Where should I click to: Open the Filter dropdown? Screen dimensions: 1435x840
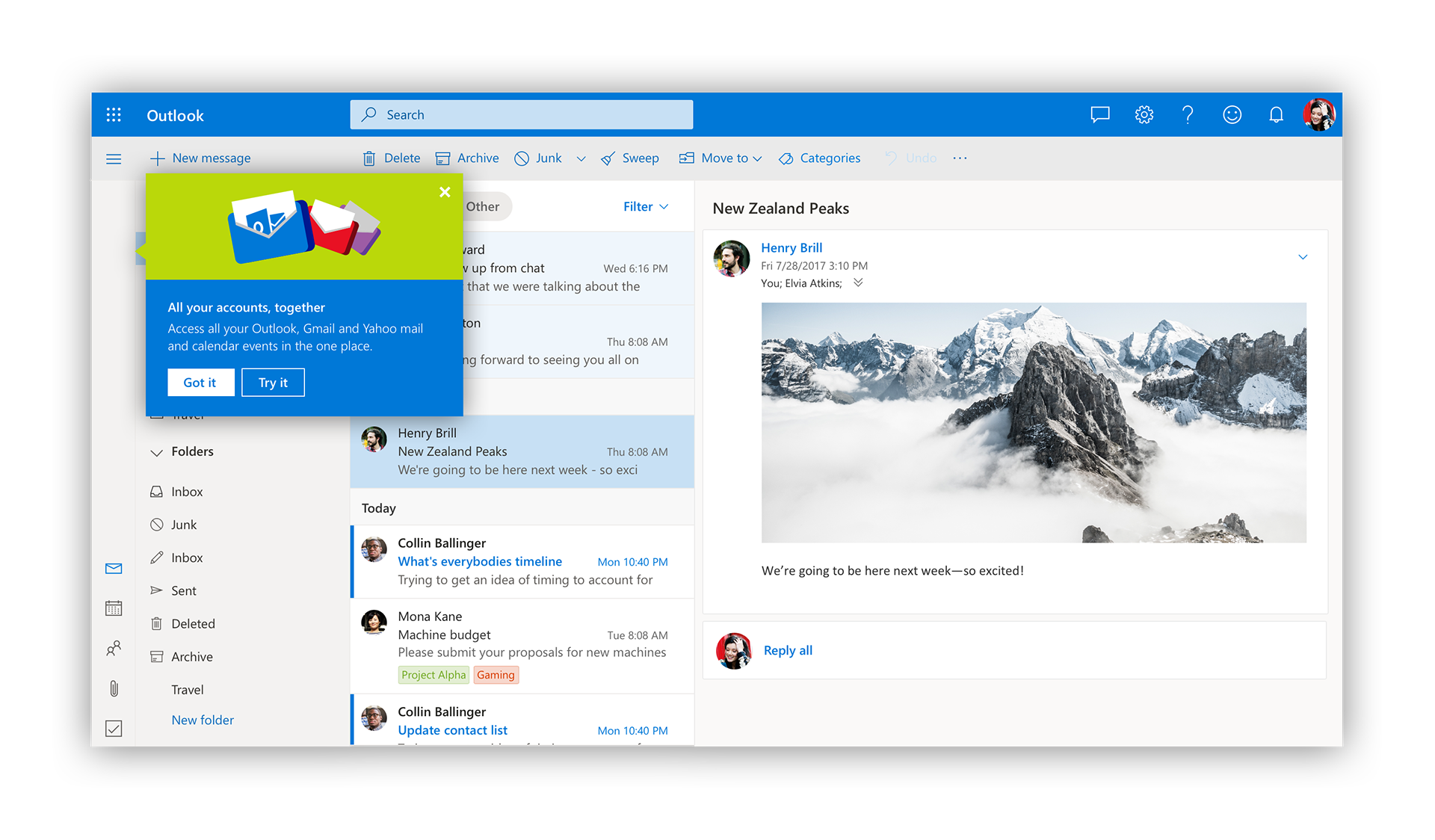pyautogui.click(x=646, y=207)
